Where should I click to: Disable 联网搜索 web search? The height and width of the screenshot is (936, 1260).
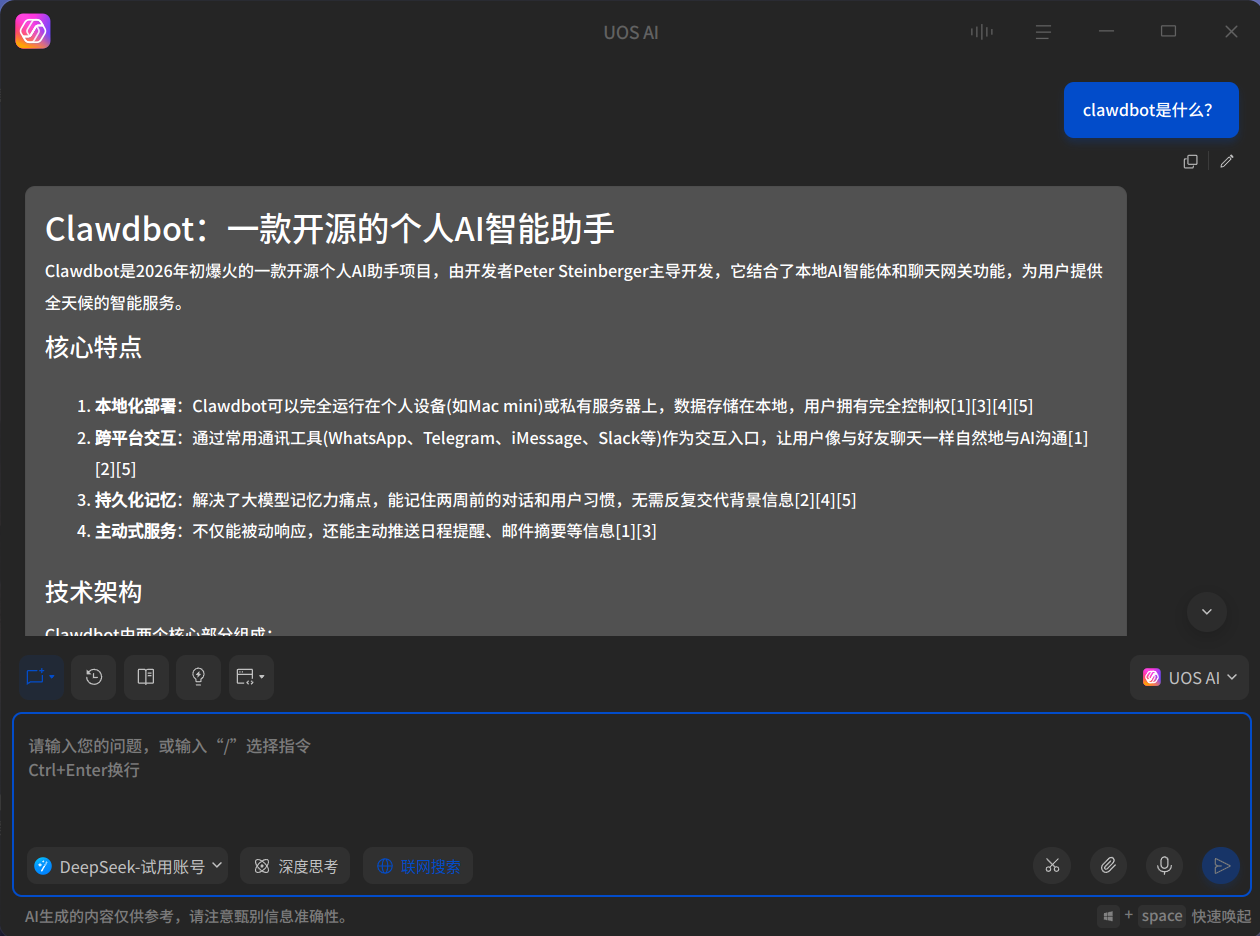point(418,866)
